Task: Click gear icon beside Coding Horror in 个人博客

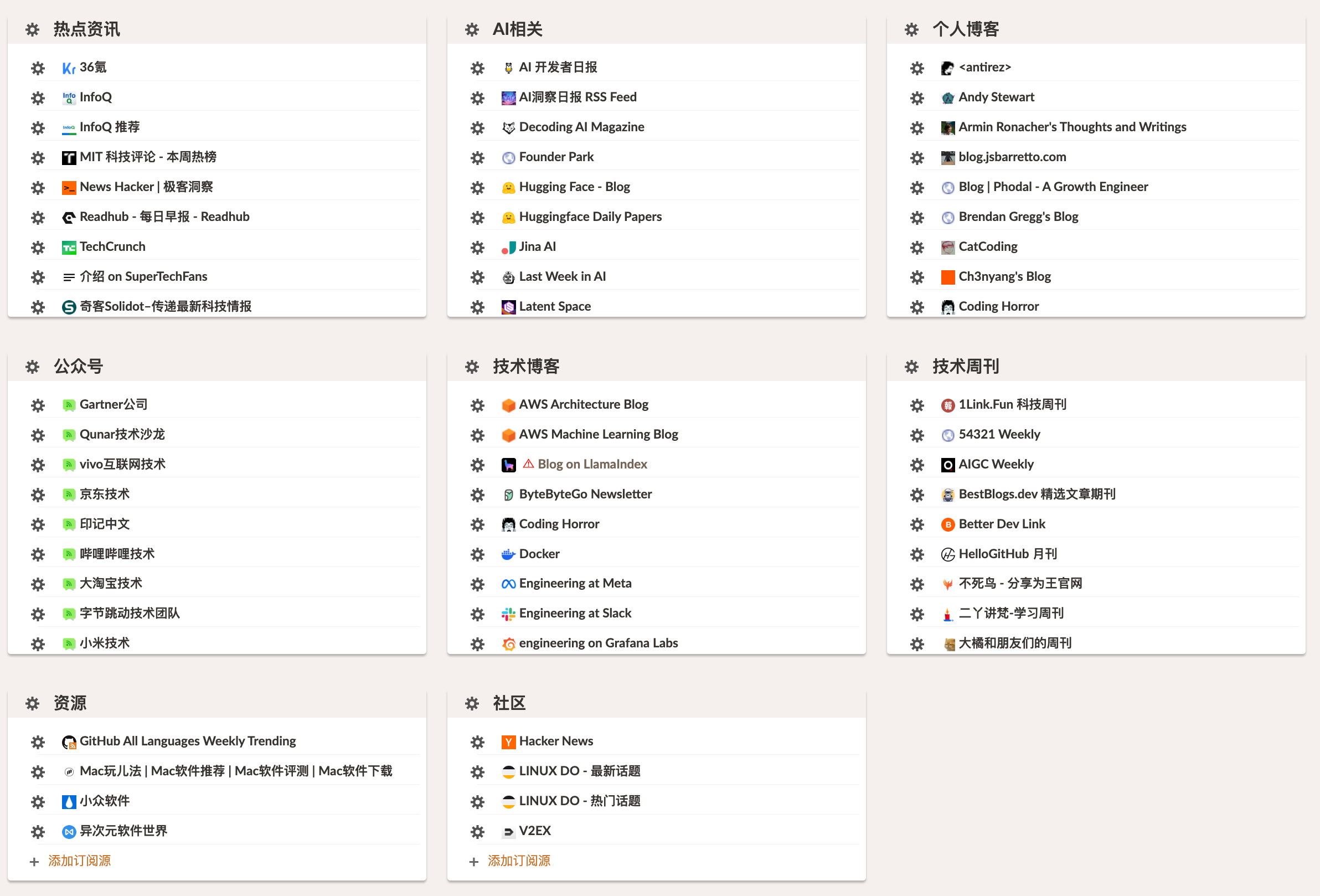Action: (917, 307)
